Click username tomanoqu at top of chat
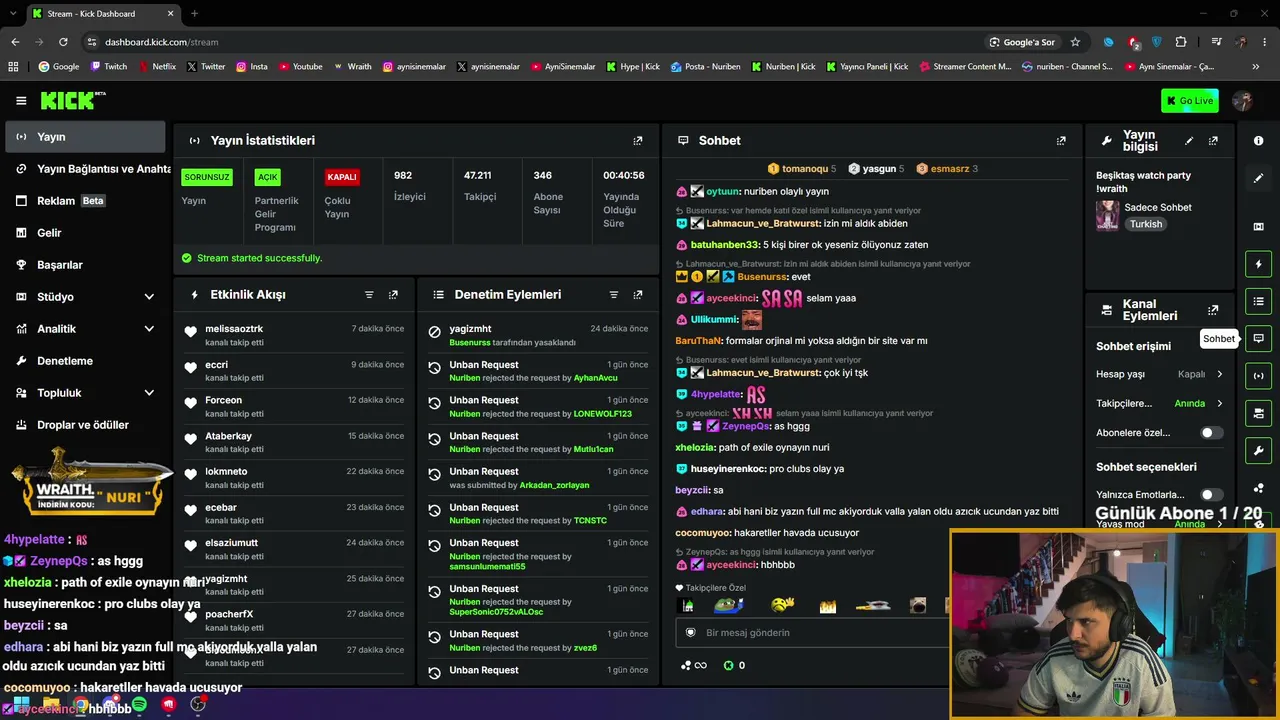1280x720 pixels. (x=805, y=169)
